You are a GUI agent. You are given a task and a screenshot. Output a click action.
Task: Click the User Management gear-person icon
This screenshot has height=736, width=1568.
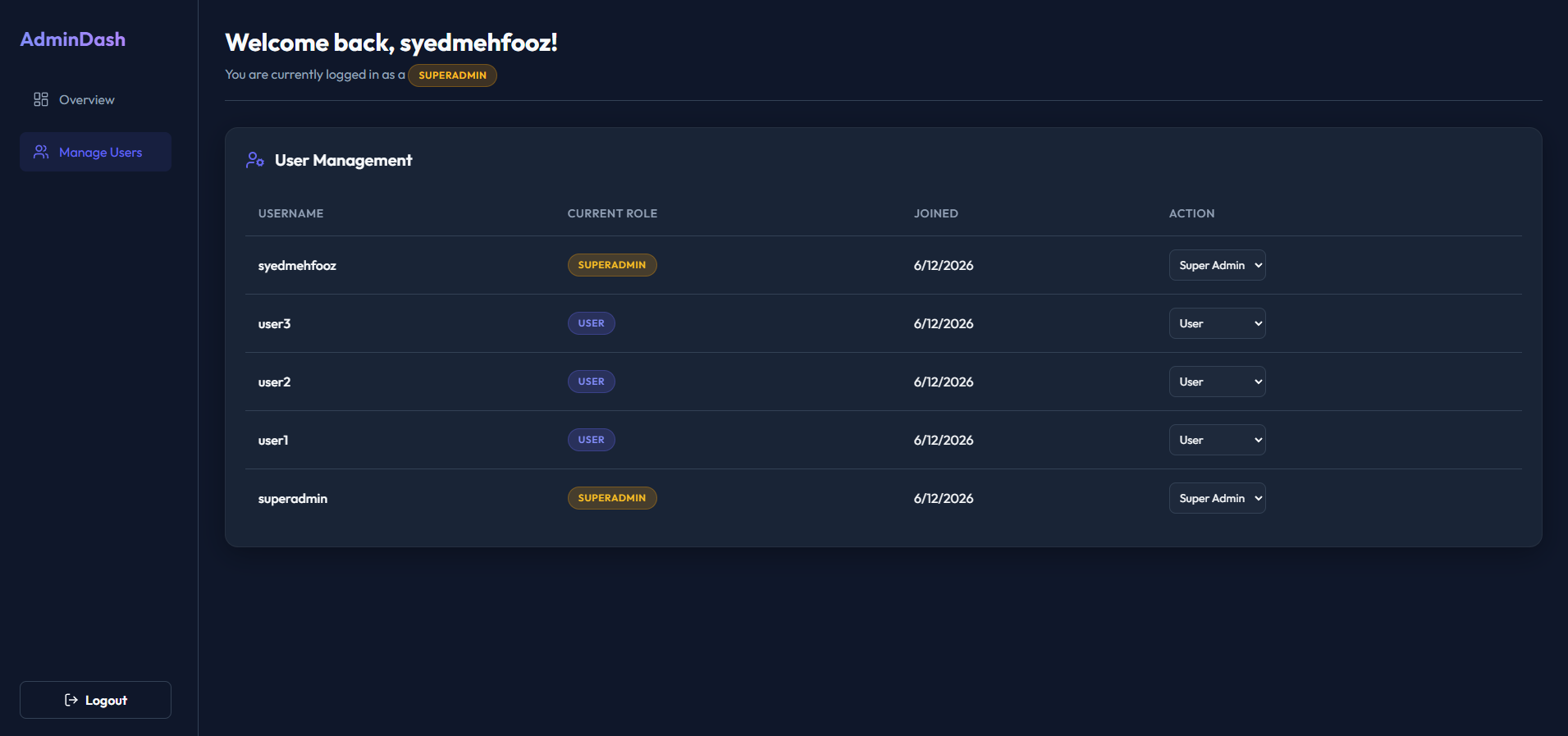(x=255, y=160)
